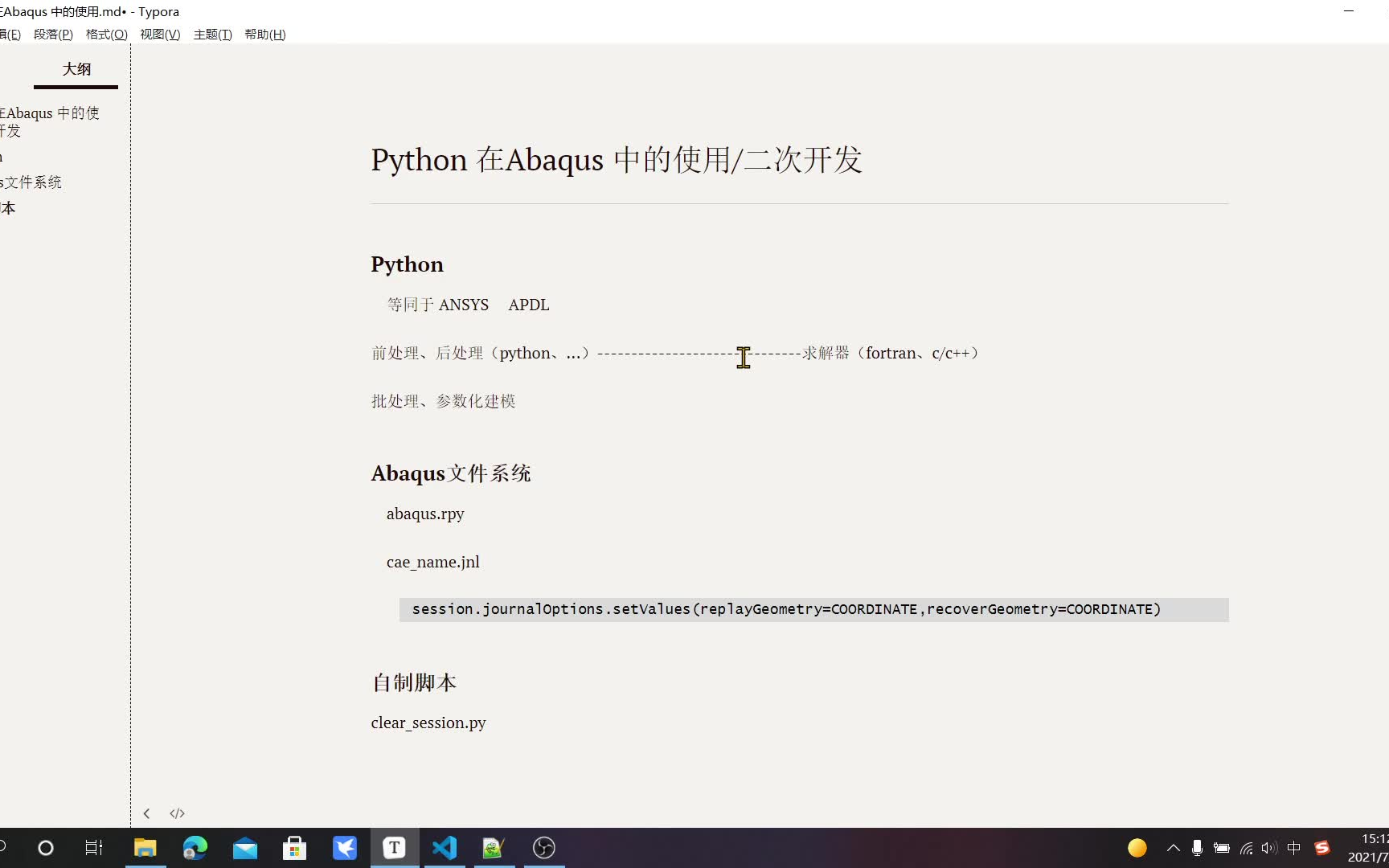Open the Mail app from the taskbar

point(245,848)
